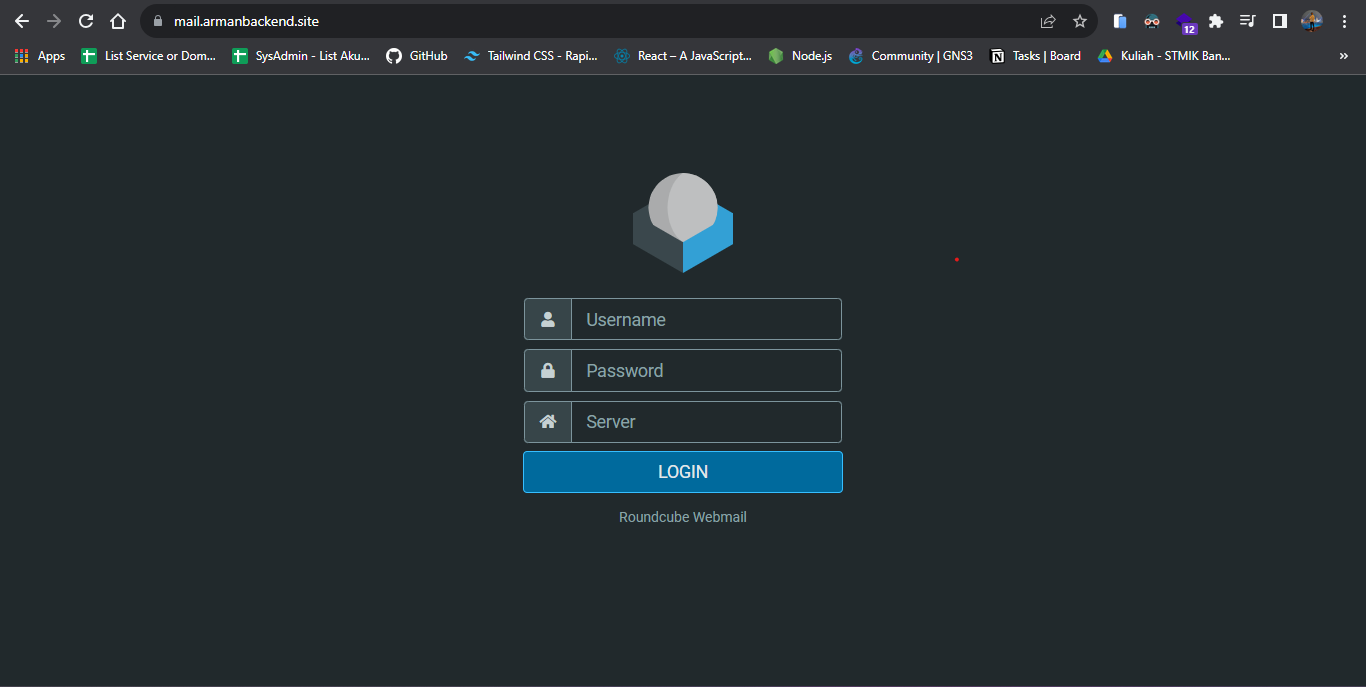Screen dimensions: 1366x687
Task: Open the Tasks | Board bookmark
Action: tap(1035, 56)
